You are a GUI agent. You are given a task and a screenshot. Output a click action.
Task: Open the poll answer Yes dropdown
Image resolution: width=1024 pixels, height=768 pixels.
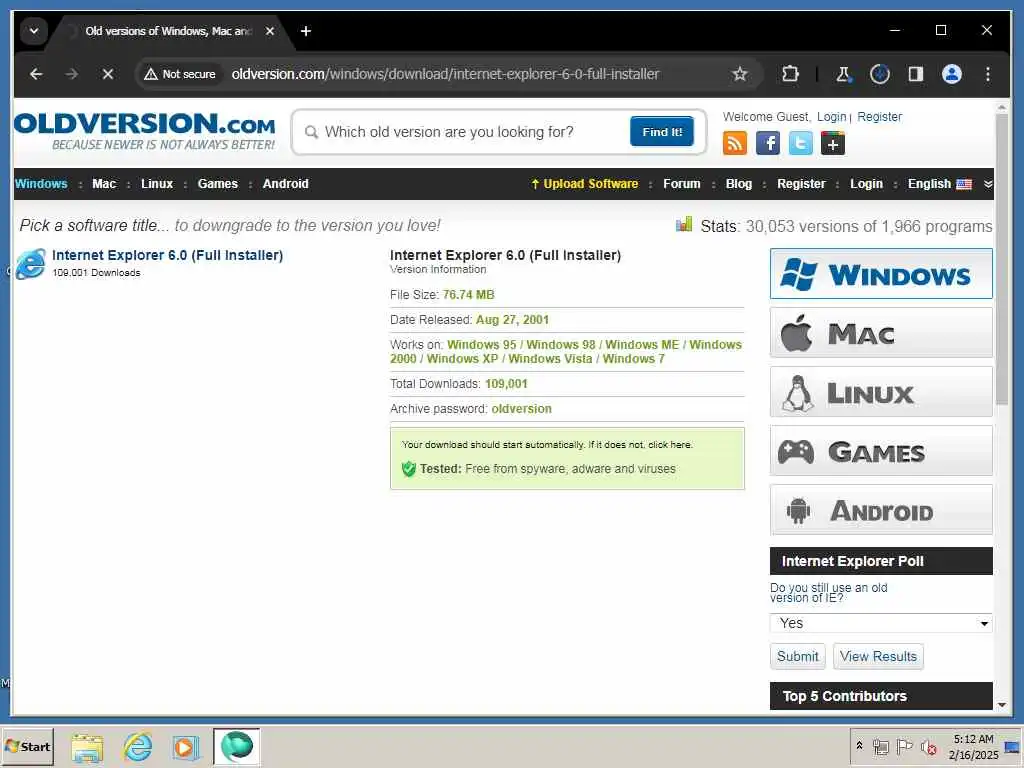click(x=881, y=623)
